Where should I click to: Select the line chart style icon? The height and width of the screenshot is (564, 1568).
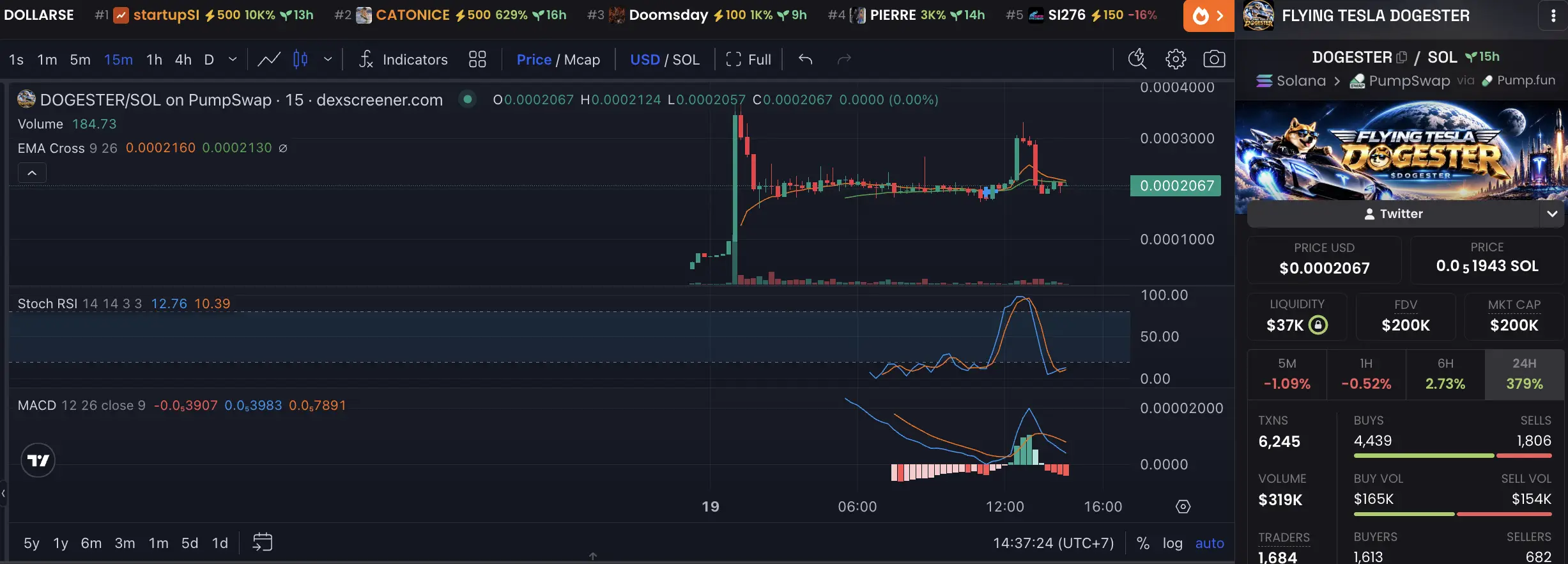tap(269, 59)
